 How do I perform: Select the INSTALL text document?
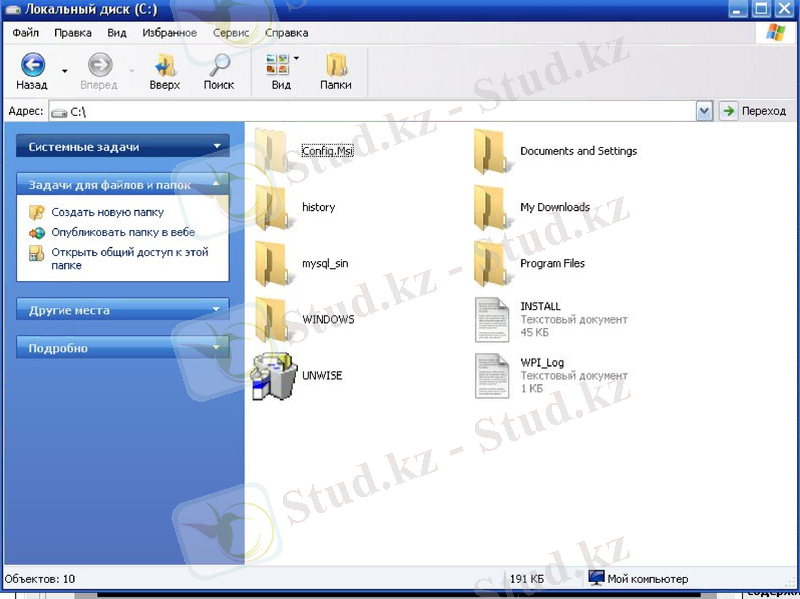[x=492, y=319]
